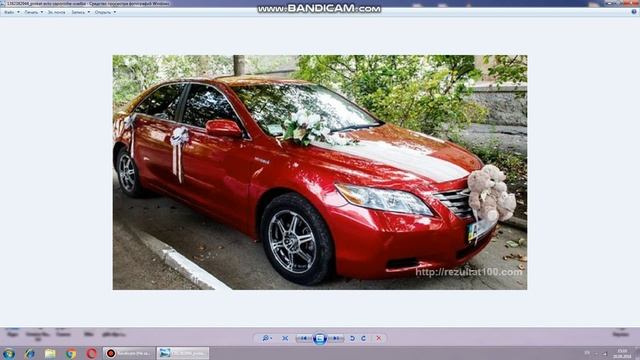
Task: Select the Photo Viewer taskbar button
Action: [x=183, y=353]
